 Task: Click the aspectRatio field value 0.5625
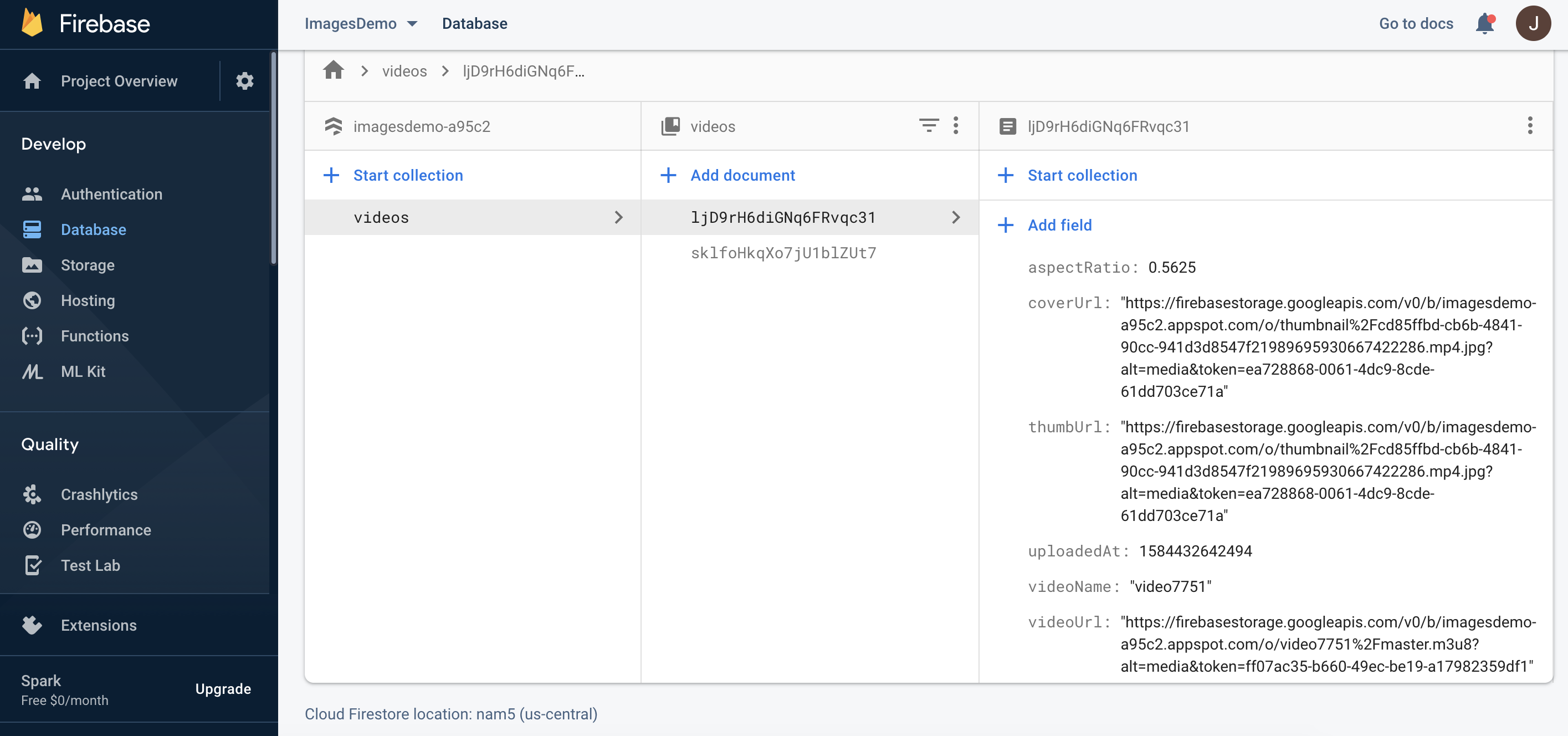pos(1172,267)
